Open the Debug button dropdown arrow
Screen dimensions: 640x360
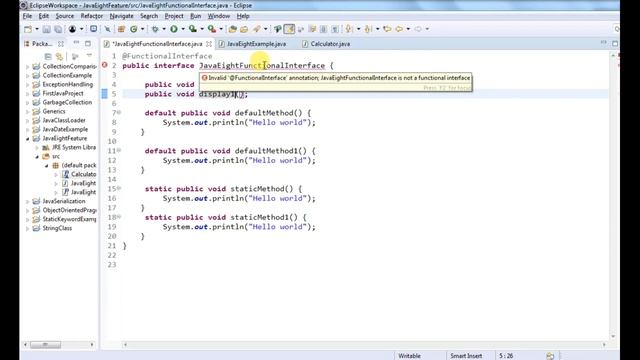click(x=164, y=29)
